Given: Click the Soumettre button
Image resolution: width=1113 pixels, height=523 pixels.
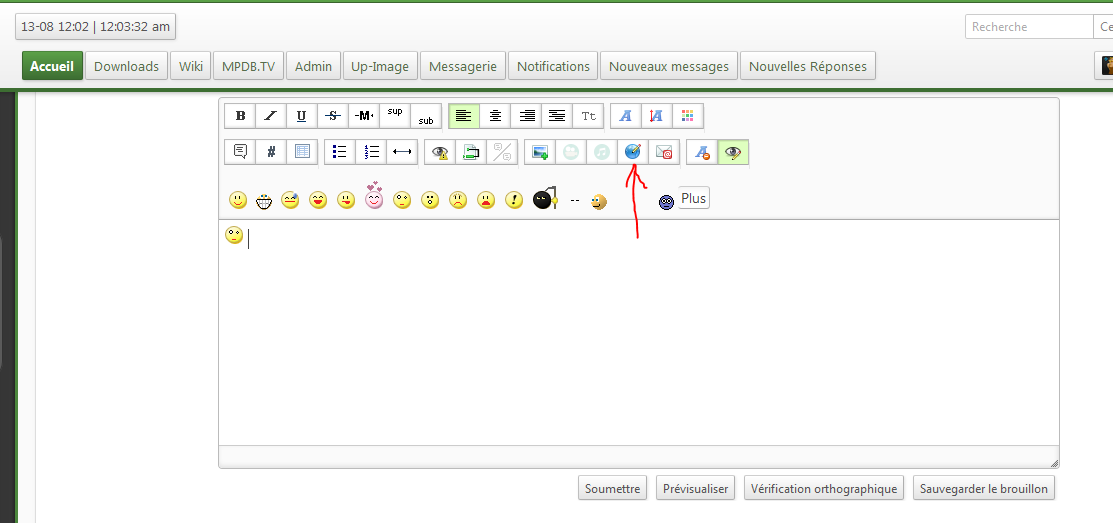Looking at the screenshot, I should tap(612, 489).
